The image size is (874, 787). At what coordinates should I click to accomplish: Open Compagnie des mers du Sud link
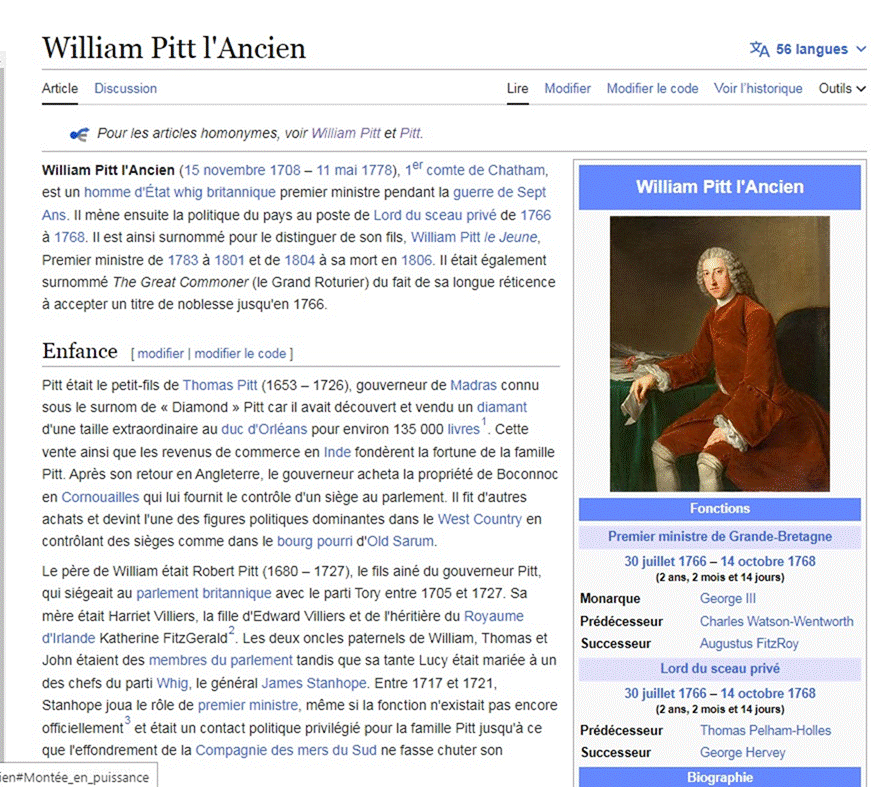[x=286, y=751]
